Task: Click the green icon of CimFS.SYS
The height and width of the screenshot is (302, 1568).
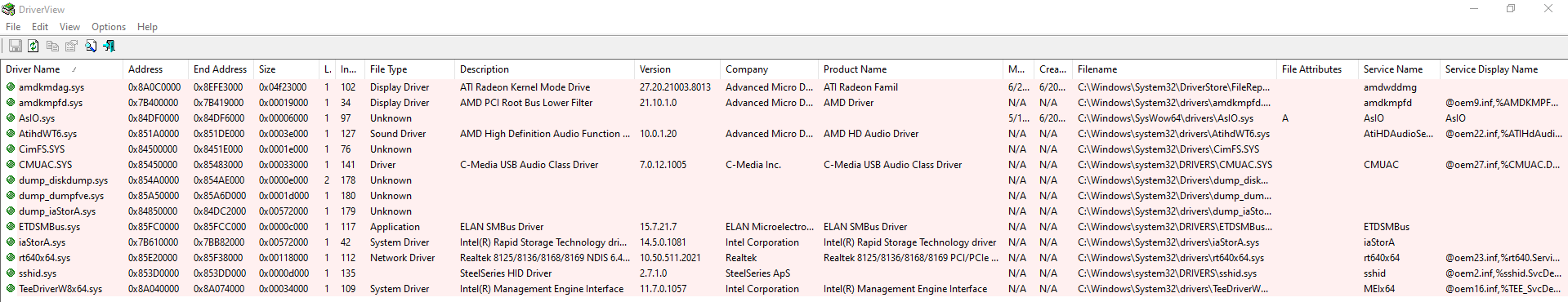Action: [x=11, y=149]
